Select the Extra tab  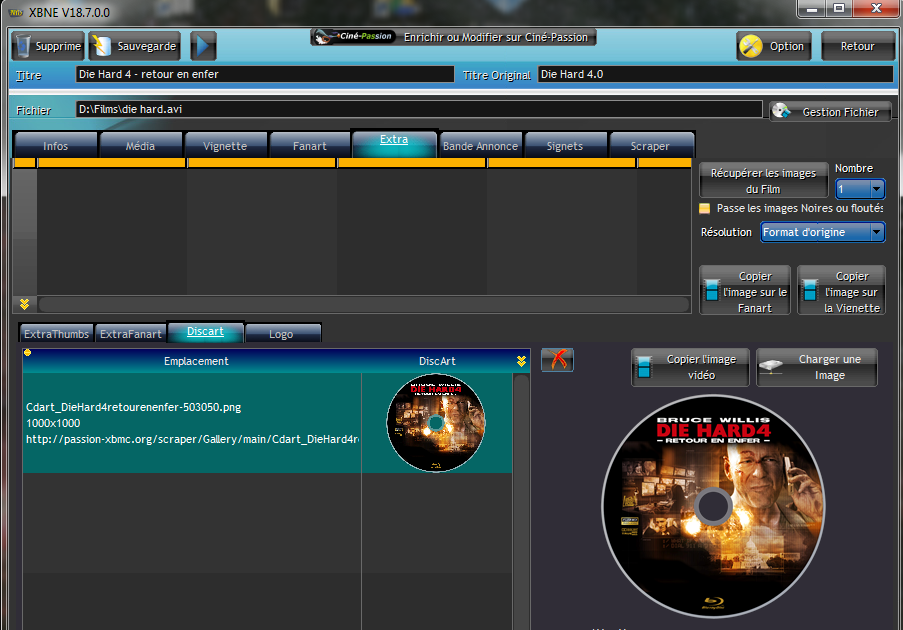point(394,143)
